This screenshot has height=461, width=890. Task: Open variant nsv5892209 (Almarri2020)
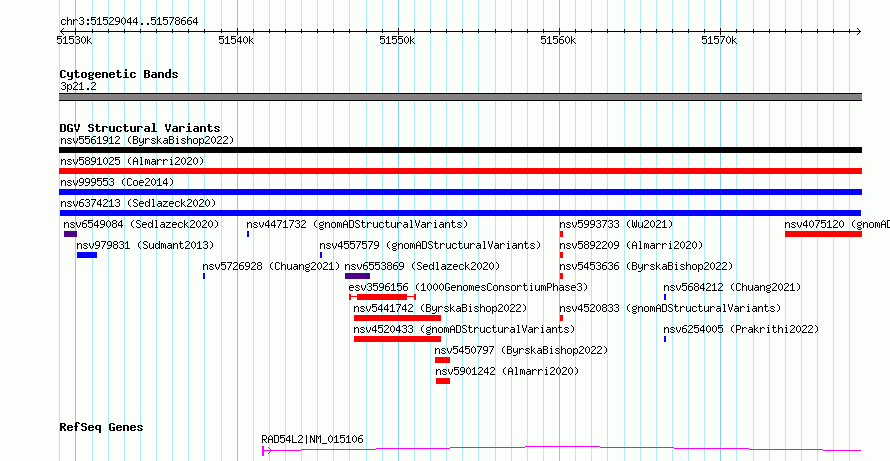coord(631,245)
